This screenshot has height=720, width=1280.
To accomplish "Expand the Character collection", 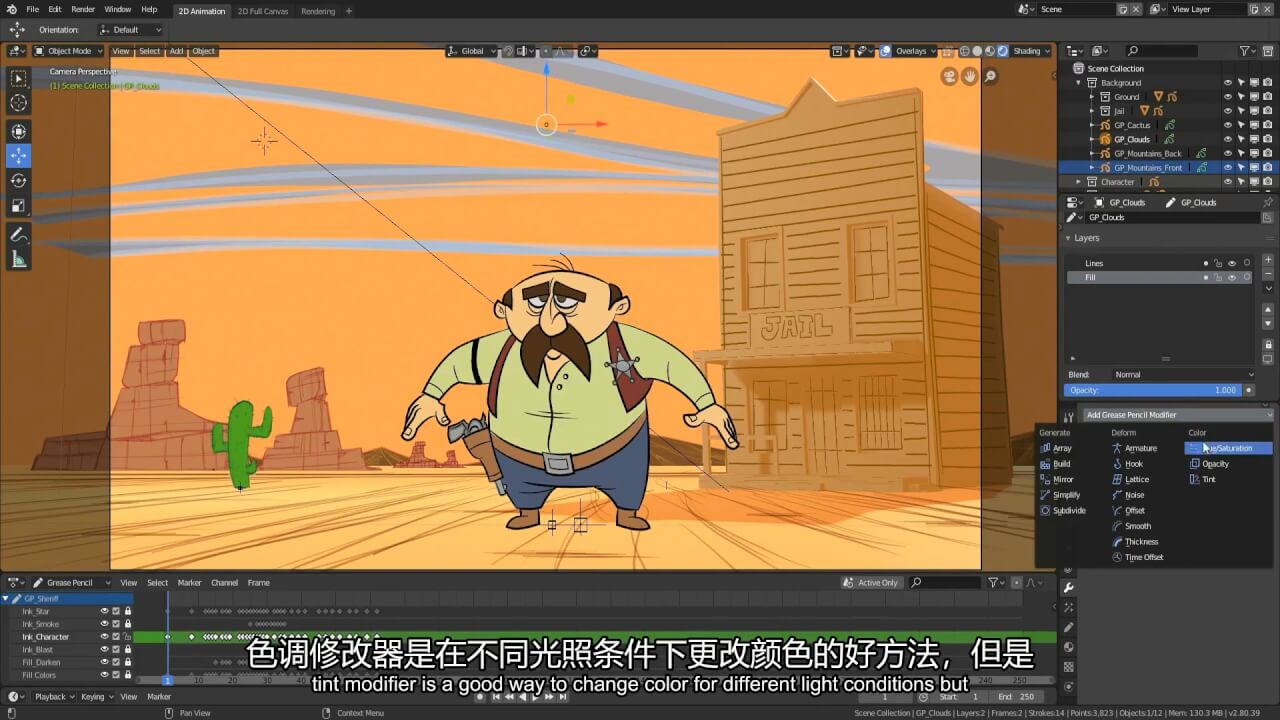I will [1079, 182].
